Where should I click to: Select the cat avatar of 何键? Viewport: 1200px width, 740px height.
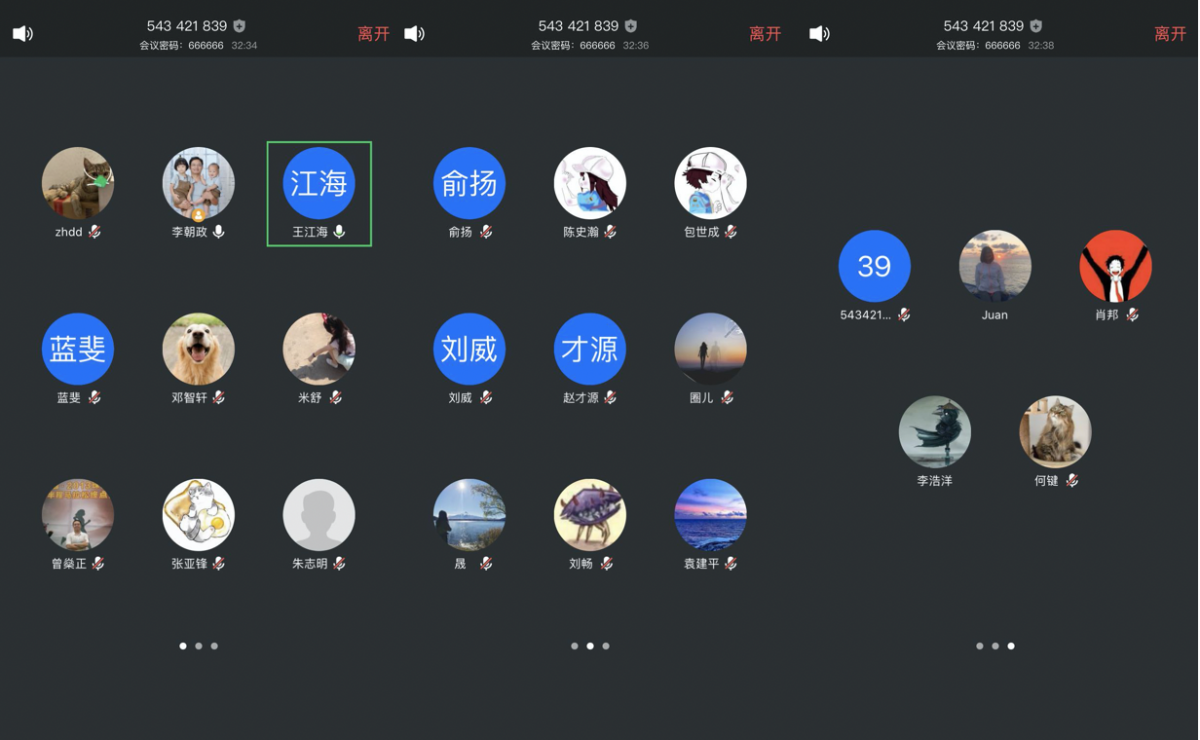(1055, 432)
